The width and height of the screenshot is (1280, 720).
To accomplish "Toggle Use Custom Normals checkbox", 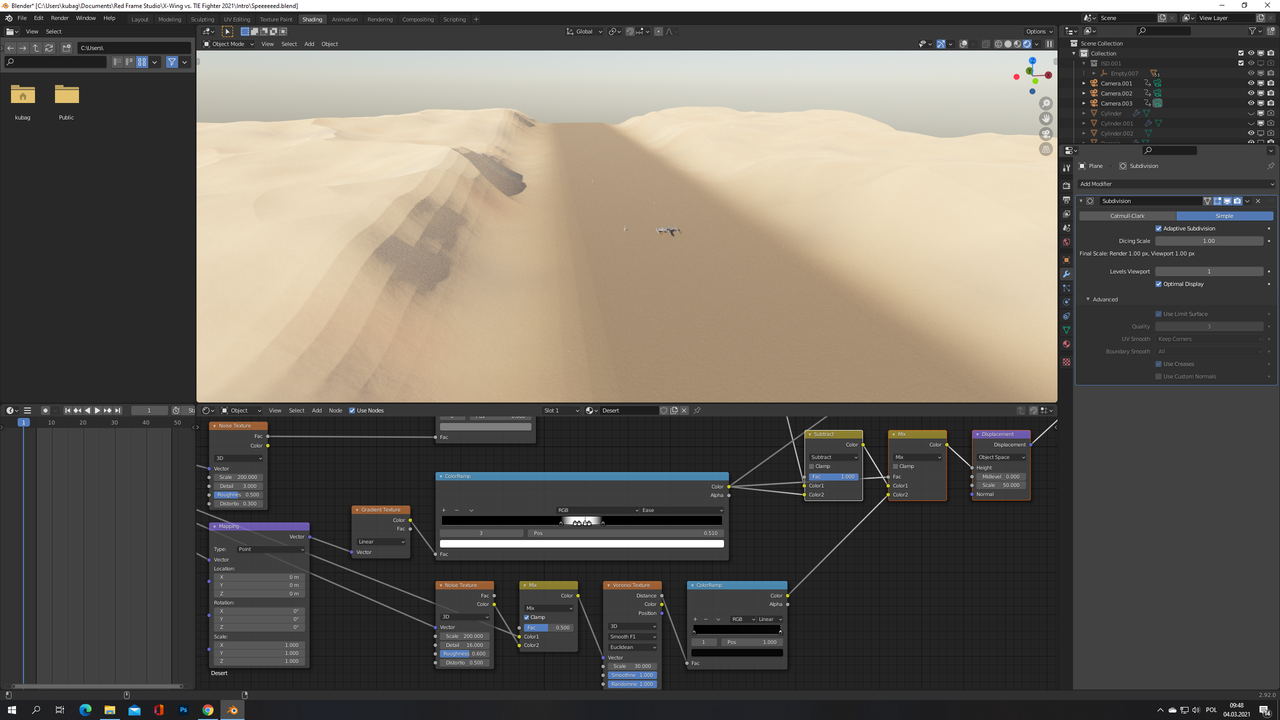I will click(x=1159, y=376).
